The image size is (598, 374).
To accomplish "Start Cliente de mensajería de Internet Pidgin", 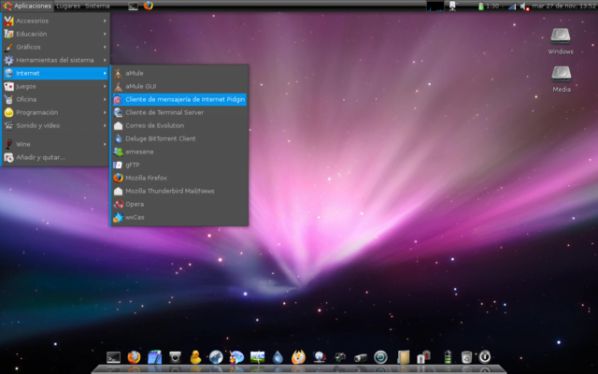I will [180, 100].
